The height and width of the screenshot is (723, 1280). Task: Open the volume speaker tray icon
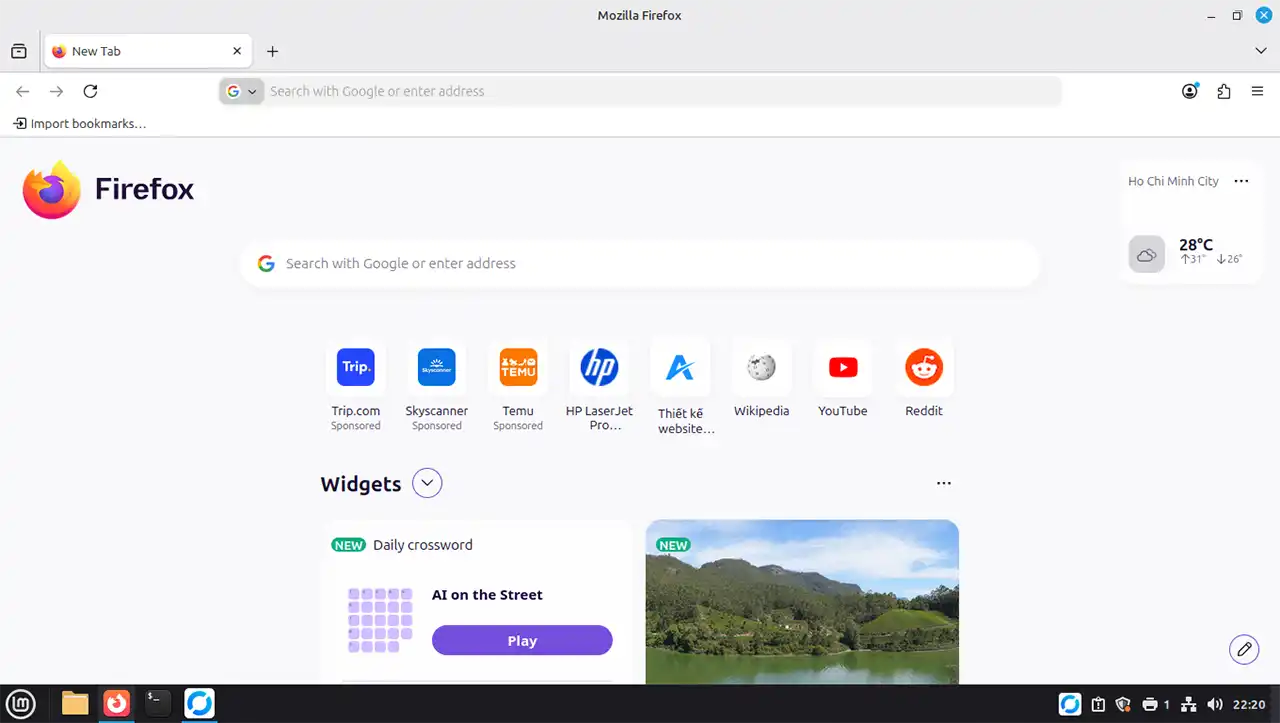(x=1215, y=704)
